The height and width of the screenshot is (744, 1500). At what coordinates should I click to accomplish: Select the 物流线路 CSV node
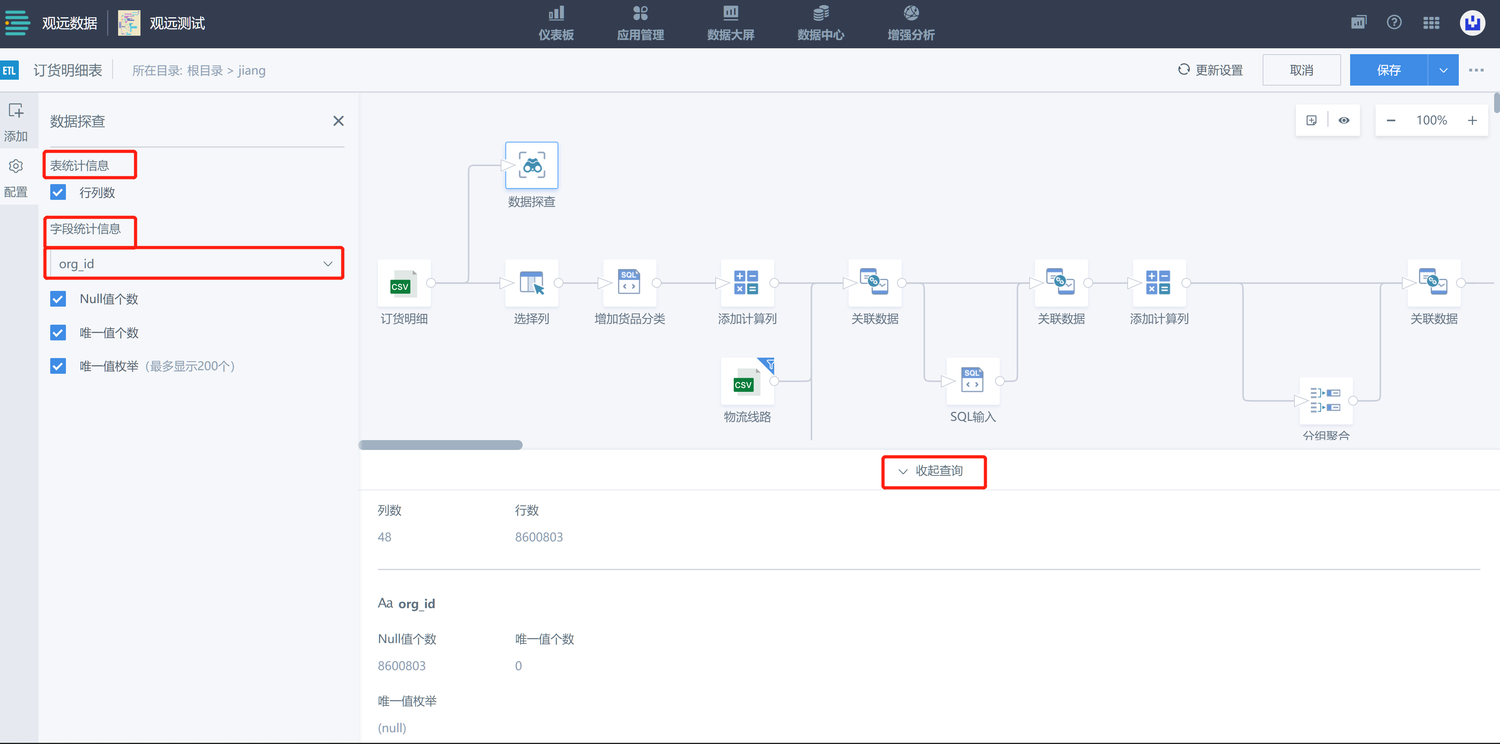coord(747,382)
